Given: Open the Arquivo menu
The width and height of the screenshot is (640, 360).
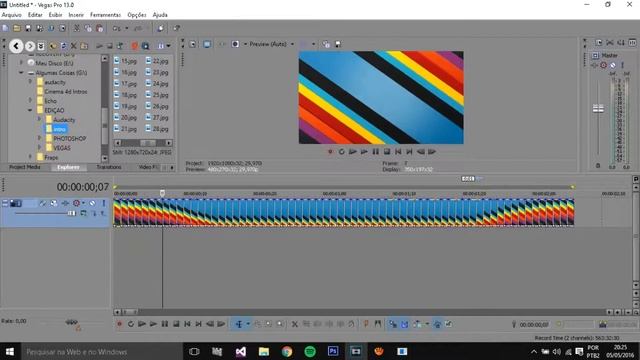Looking at the screenshot, I should point(12,15).
